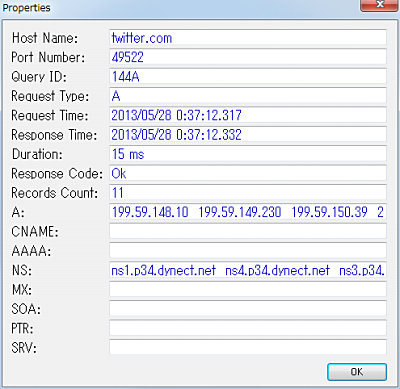Image resolution: width=400 pixels, height=389 pixels.
Task: Click the Query ID field 144A
Action: point(248,76)
